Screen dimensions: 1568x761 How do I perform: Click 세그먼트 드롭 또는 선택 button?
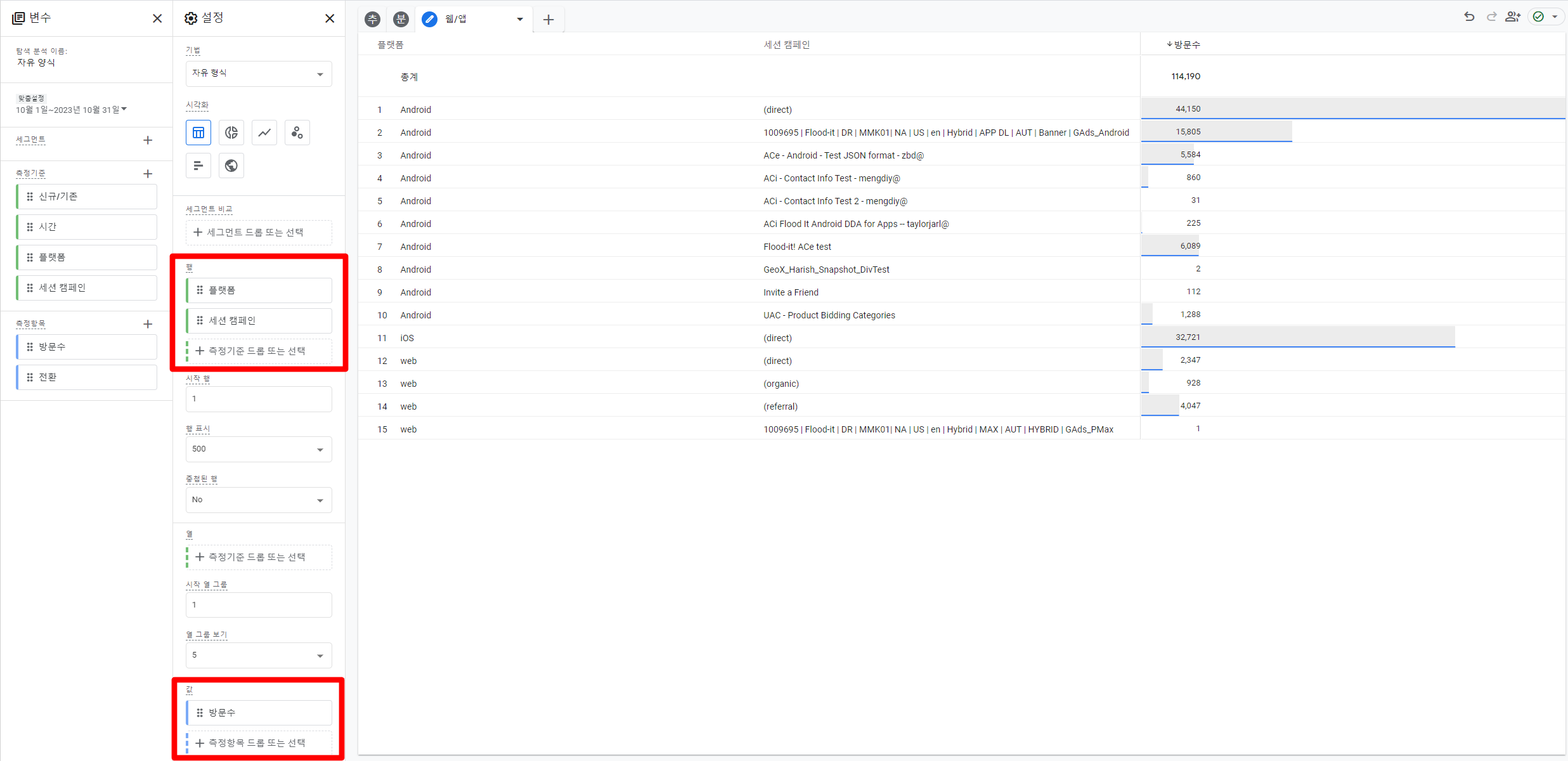[259, 232]
